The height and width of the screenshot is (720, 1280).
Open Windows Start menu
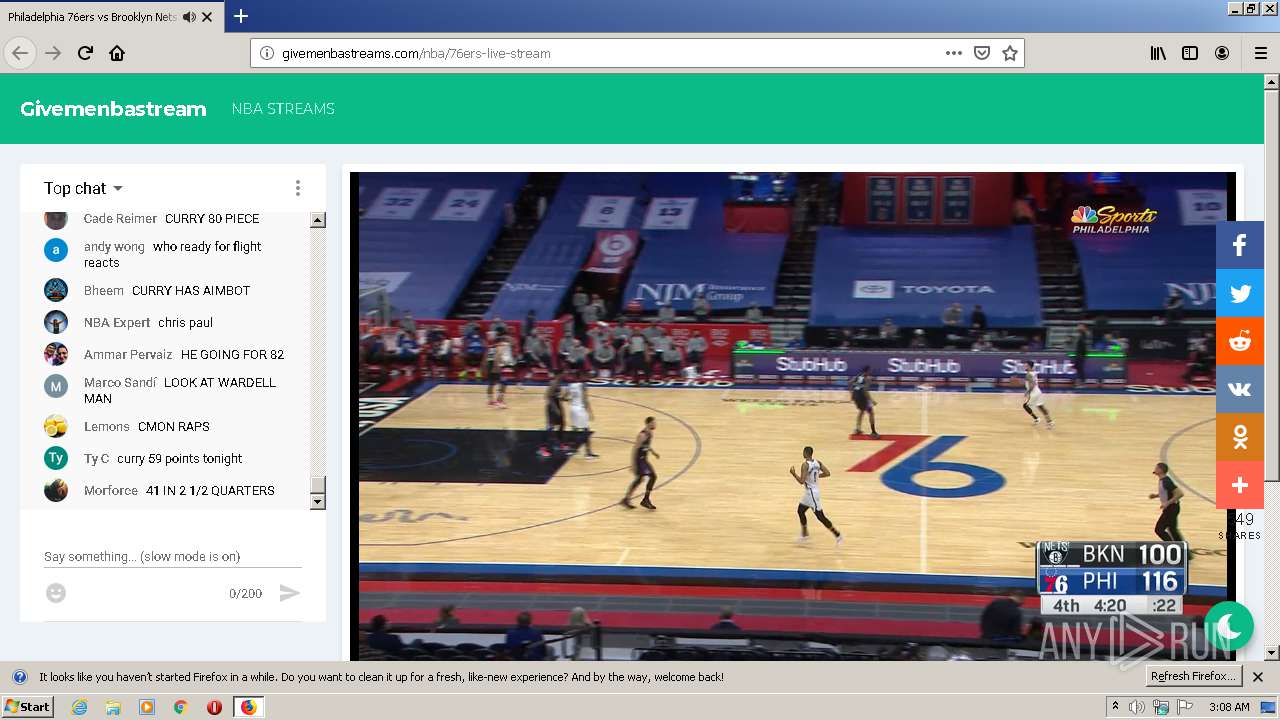tap(27, 706)
